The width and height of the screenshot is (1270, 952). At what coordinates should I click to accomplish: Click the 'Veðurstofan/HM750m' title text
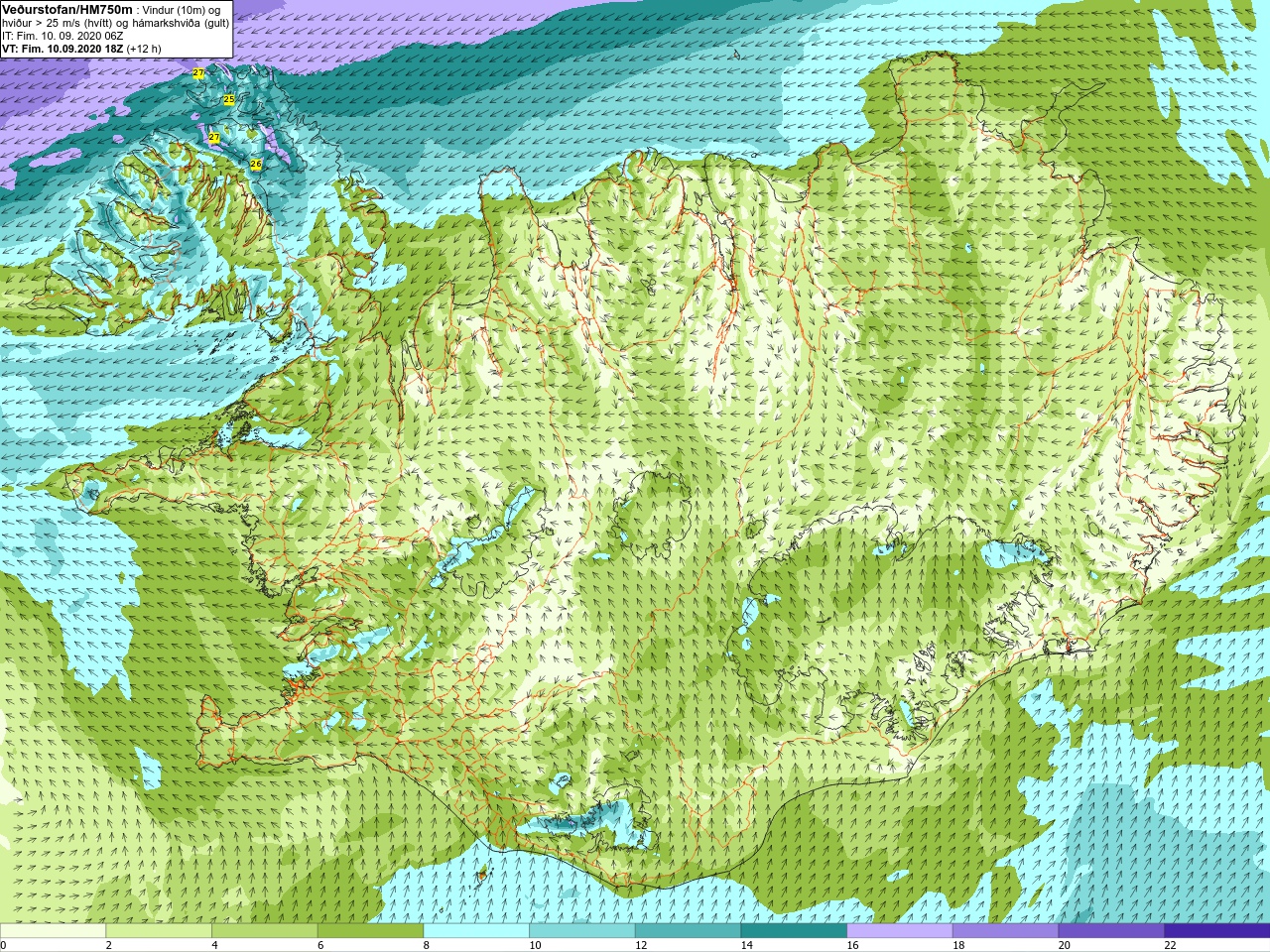click(x=67, y=9)
